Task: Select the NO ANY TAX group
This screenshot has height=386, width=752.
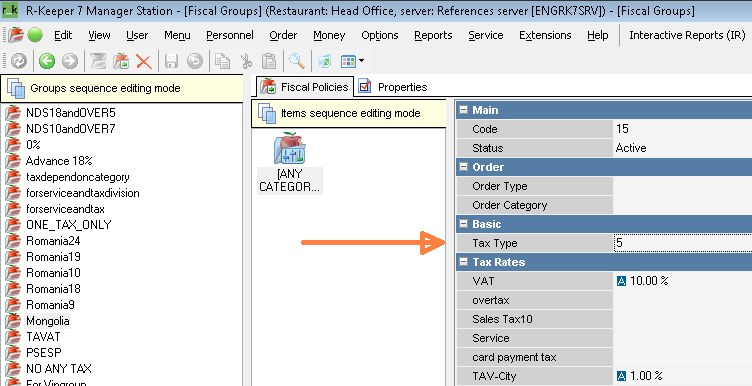Action: 59,369
